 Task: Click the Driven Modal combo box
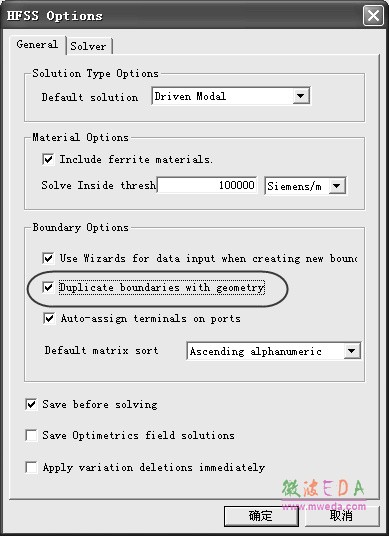pyautogui.click(x=231, y=96)
